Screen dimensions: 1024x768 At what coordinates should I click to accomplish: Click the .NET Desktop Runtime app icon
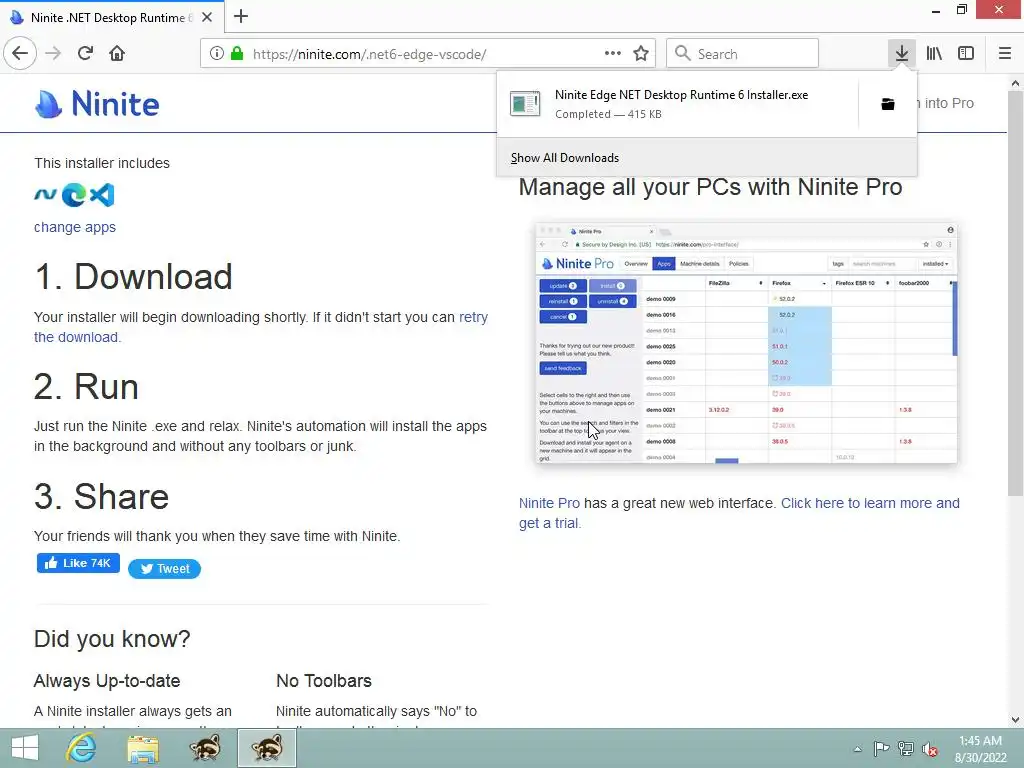[x=45, y=194]
